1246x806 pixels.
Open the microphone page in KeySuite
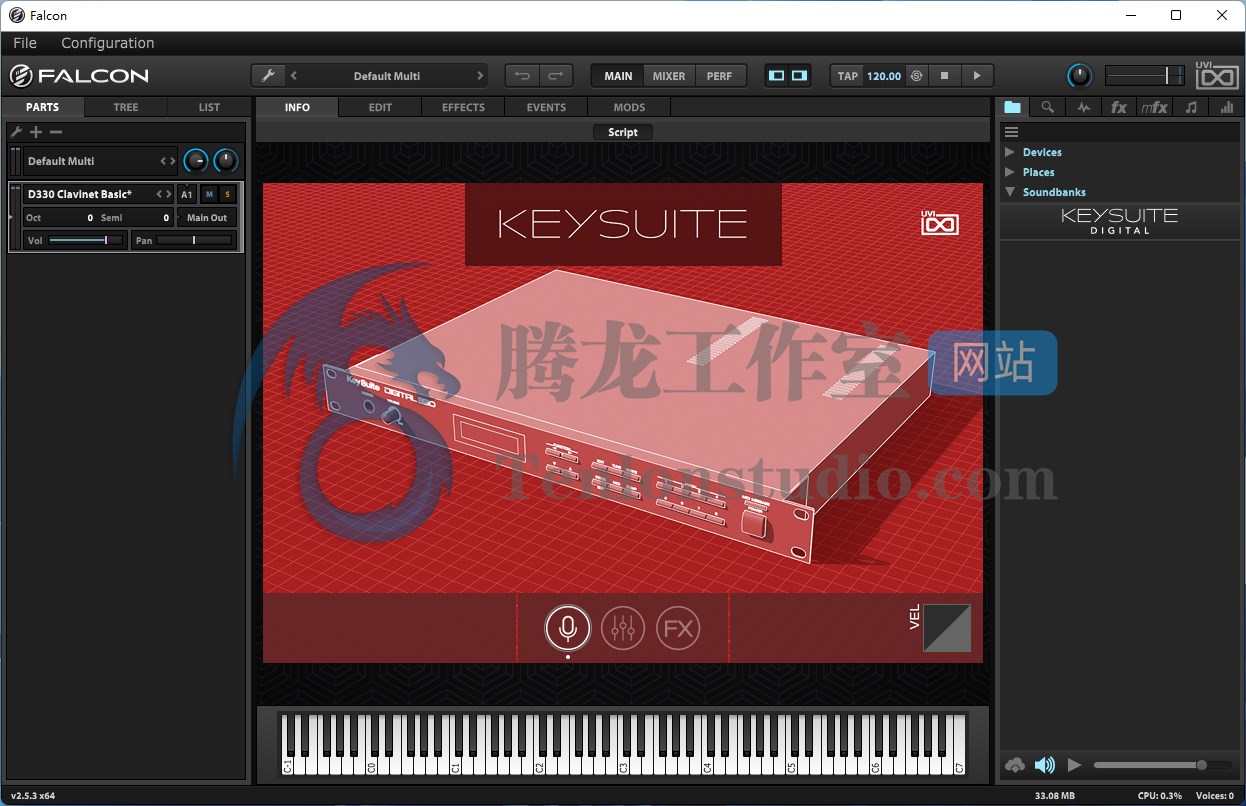568,628
